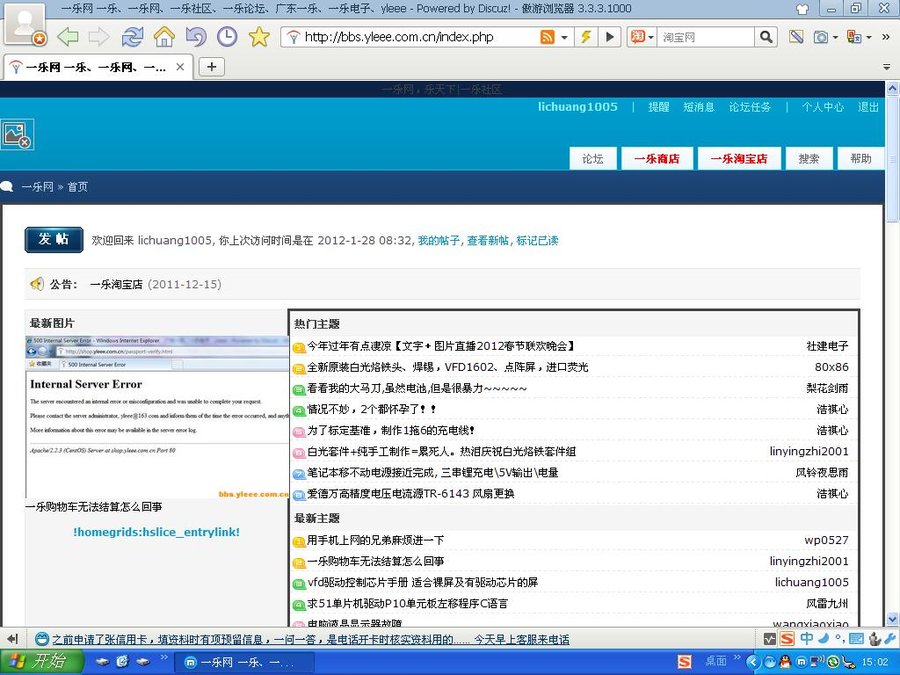Open the 查看新帖 link
This screenshot has height=675, width=900.
pyautogui.click(x=488, y=240)
